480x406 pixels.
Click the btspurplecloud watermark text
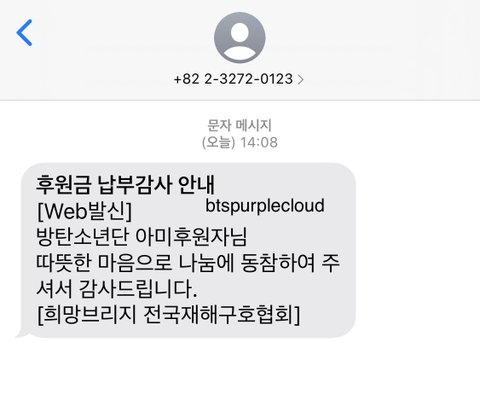265,205
